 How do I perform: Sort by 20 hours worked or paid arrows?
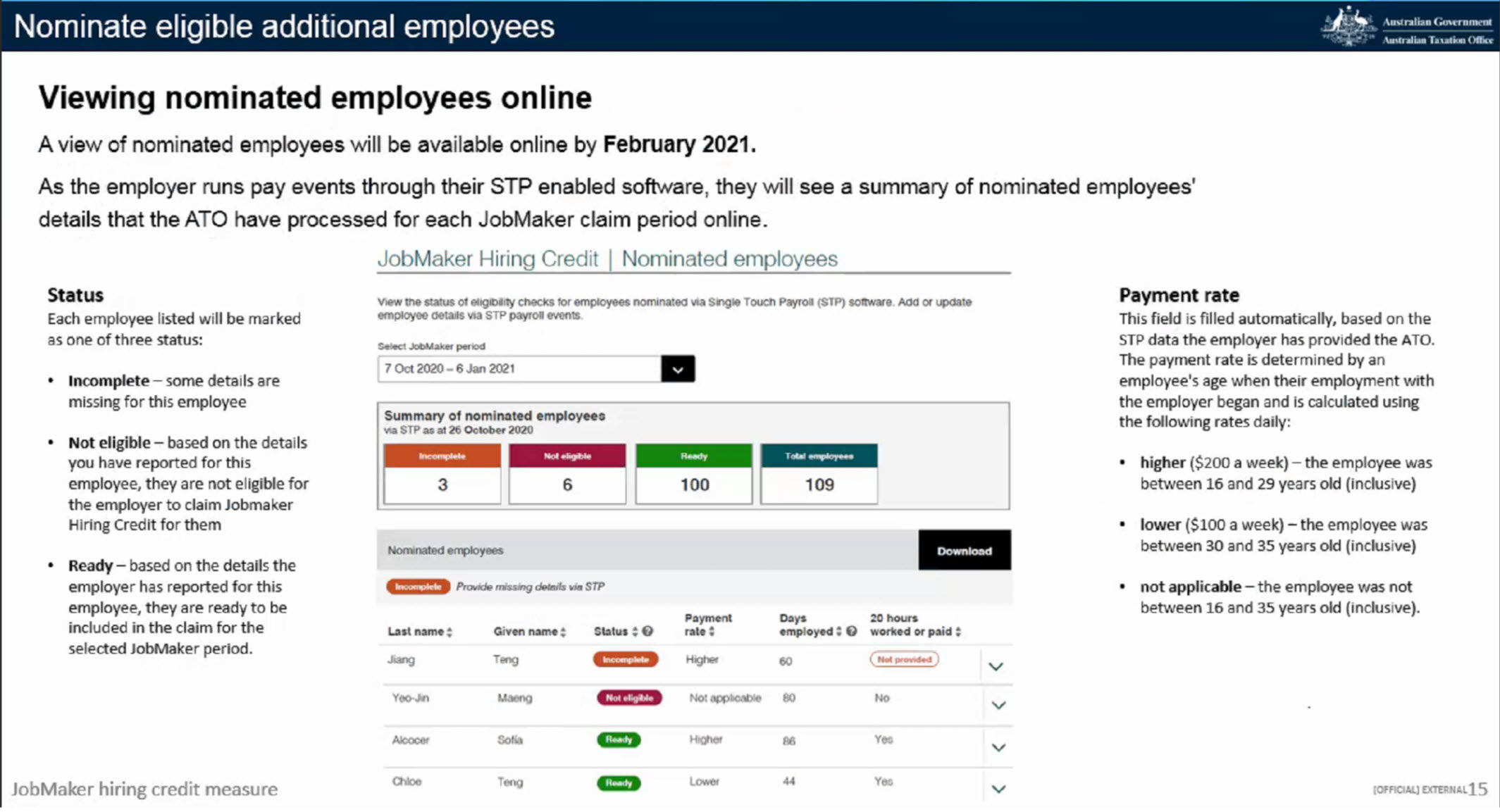tap(958, 632)
